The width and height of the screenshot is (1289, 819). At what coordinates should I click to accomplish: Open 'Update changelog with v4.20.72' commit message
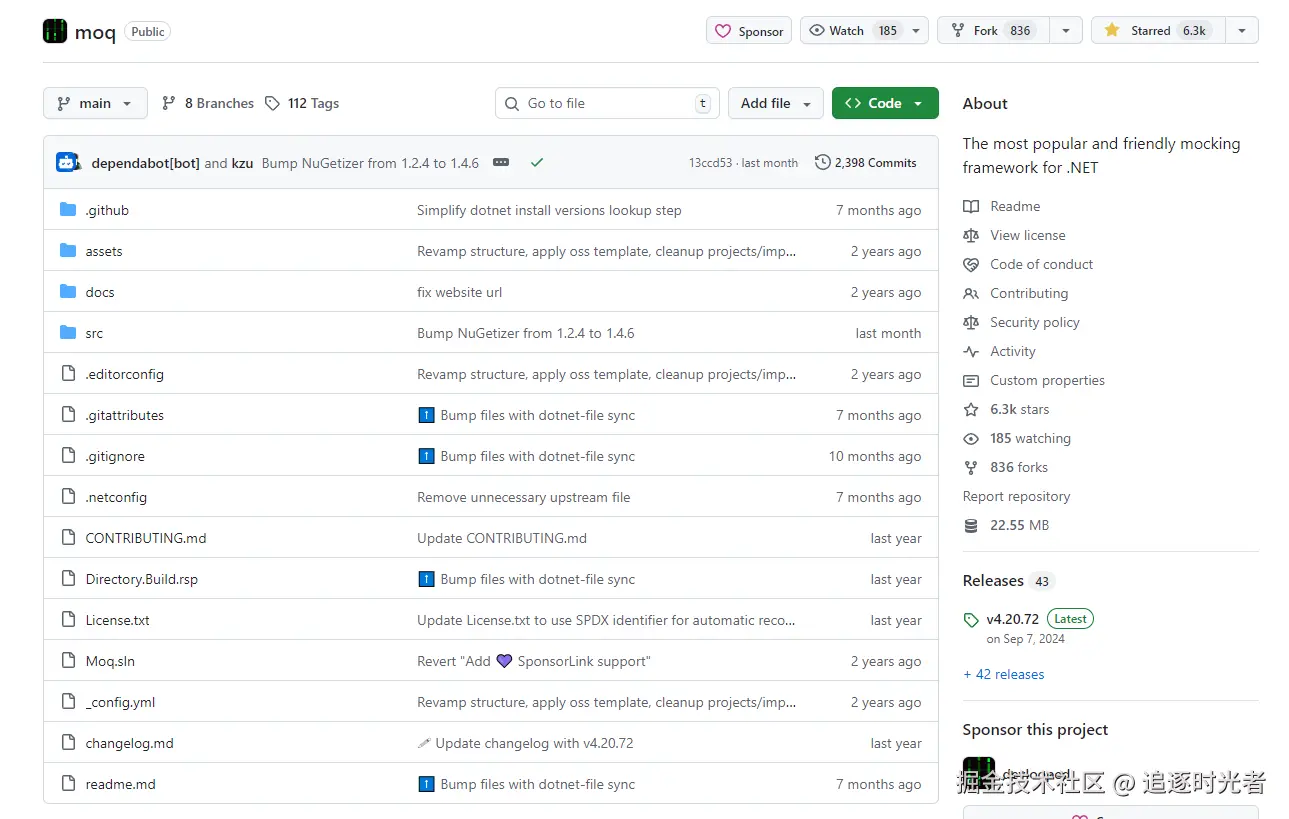[535, 743]
